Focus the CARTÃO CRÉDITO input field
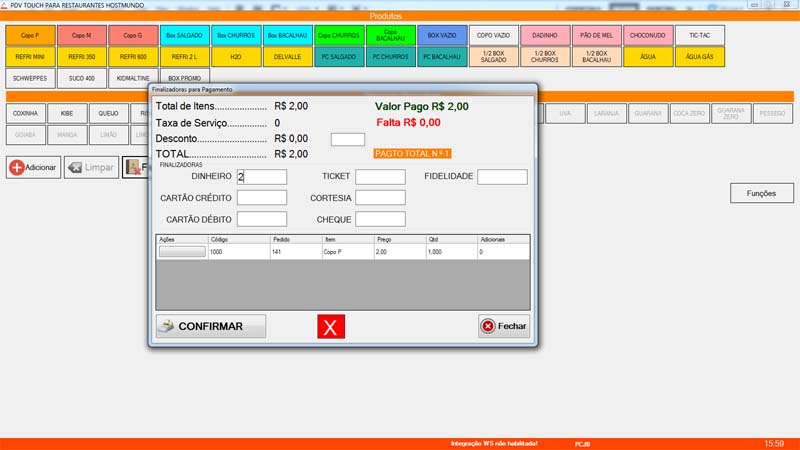Viewport: 800px width, 450px height. pos(262,198)
